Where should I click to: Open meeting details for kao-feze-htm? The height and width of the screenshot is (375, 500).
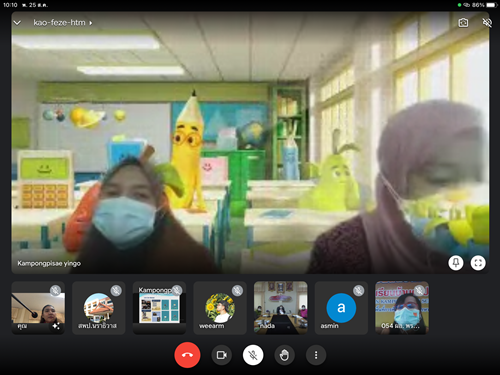pyautogui.click(x=63, y=23)
